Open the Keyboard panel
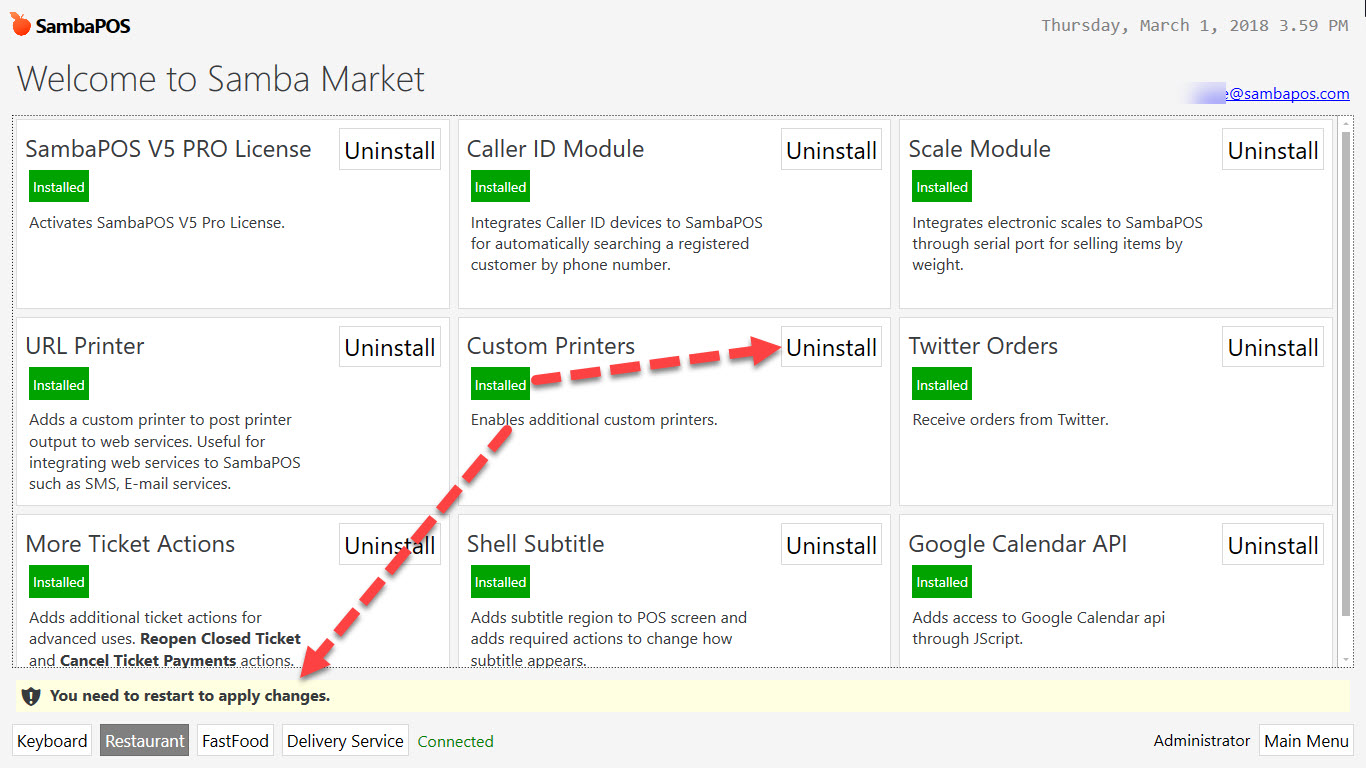This screenshot has width=1366, height=768. pyautogui.click(x=51, y=740)
